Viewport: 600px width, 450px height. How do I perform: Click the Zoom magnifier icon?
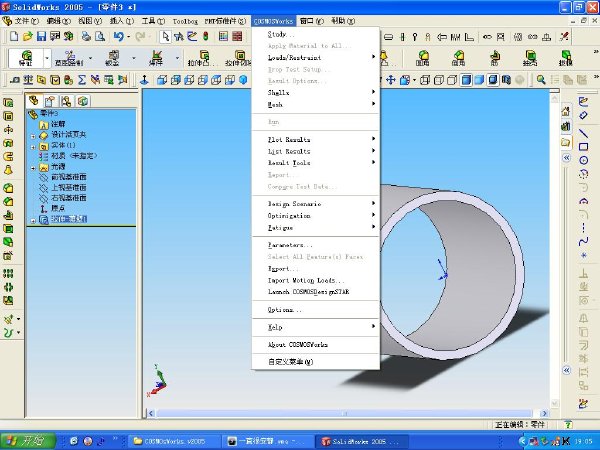pos(541,80)
